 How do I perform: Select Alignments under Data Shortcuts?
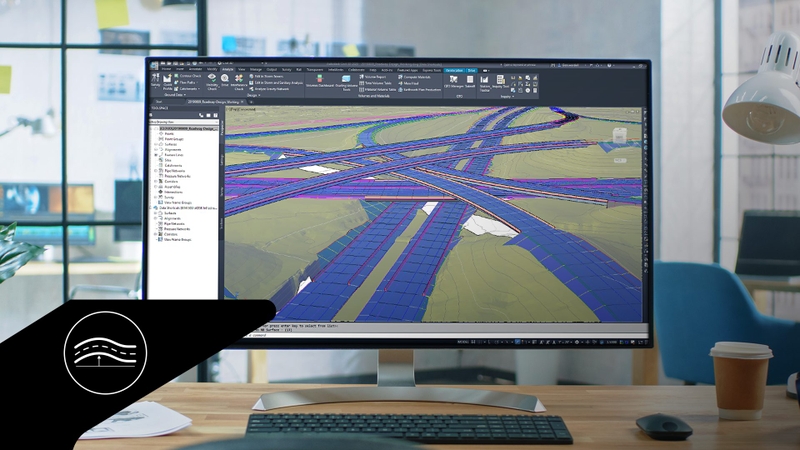pyautogui.click(x=172, y=218)
